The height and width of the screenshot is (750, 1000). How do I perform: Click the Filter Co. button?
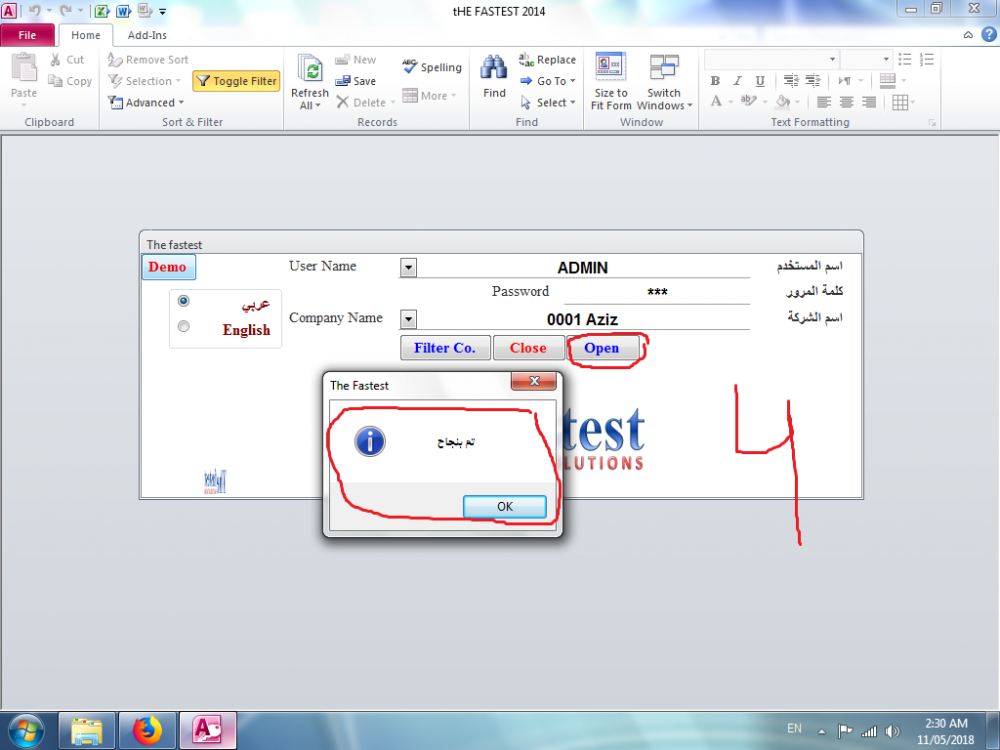pos(445,348)
